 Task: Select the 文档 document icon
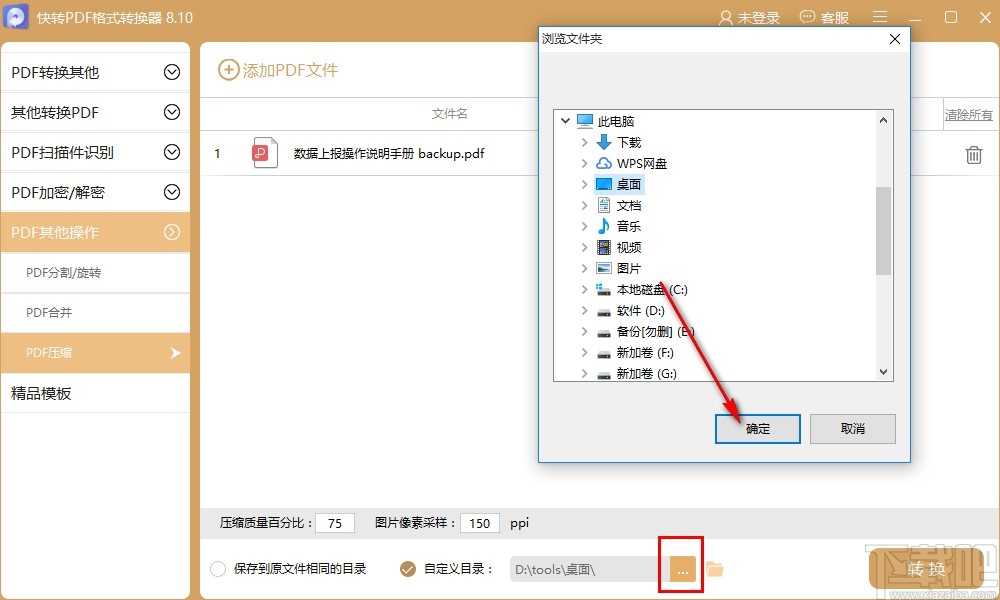603,205
